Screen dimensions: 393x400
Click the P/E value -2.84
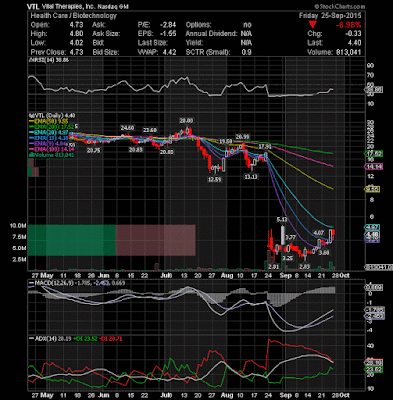[x=168, y=25]
